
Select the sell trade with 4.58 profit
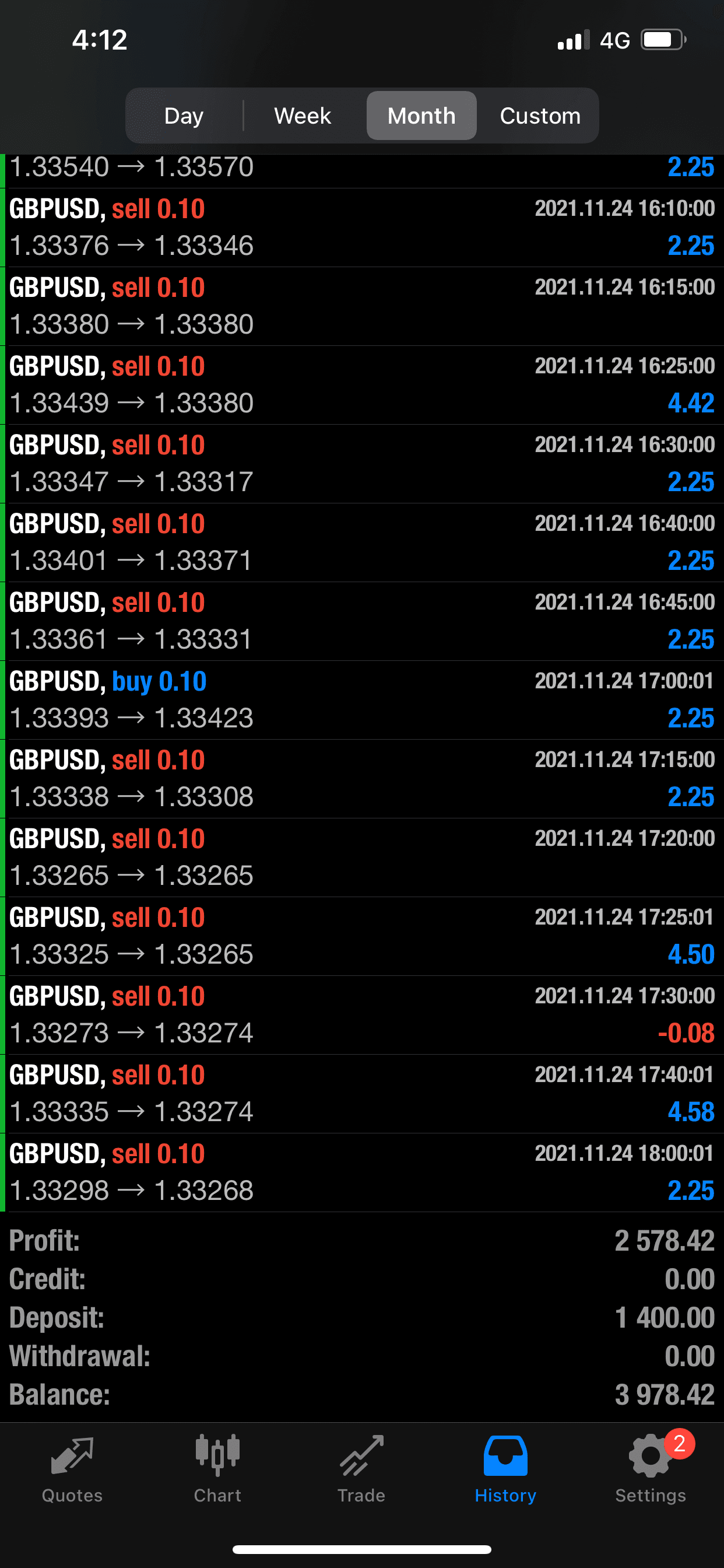[362, 1093]
